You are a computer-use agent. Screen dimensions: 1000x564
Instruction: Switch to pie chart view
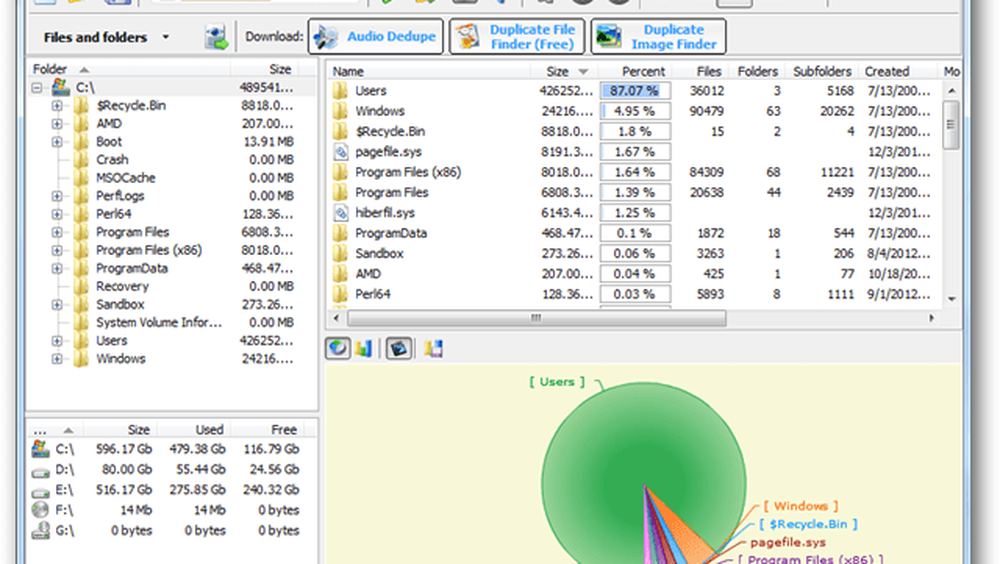pyautogui.click(x=338, y=348)
